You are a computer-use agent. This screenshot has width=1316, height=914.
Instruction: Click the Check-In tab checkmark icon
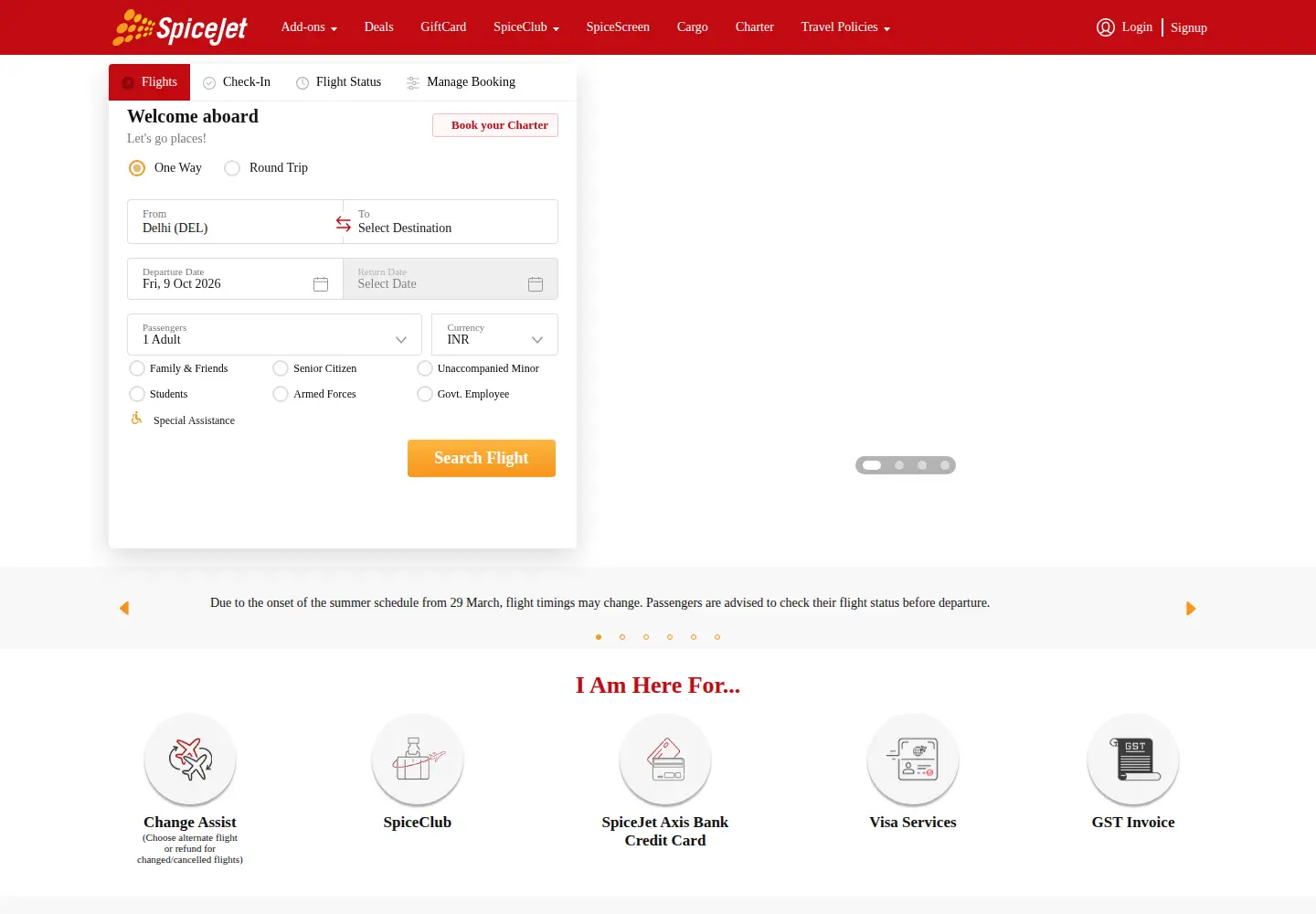tap(209, 83)
